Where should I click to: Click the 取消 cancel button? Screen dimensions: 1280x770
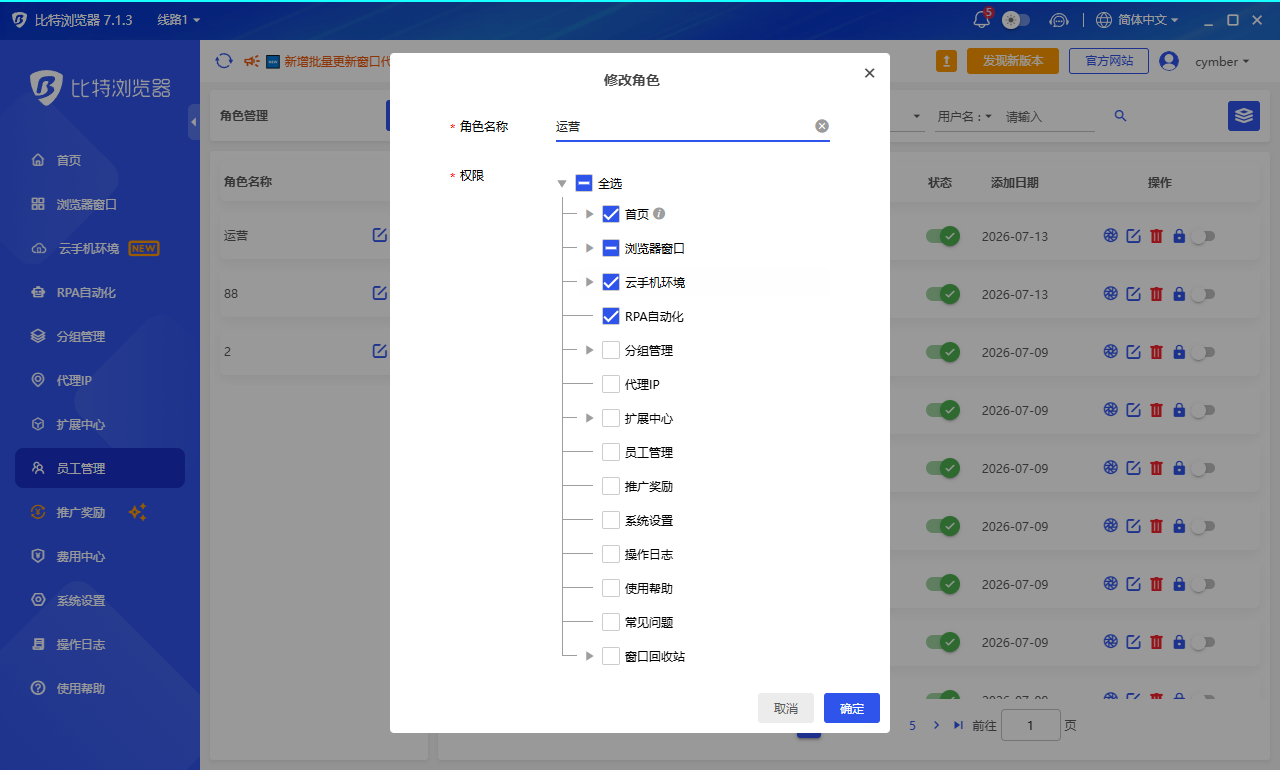click(x=786, y=708)
